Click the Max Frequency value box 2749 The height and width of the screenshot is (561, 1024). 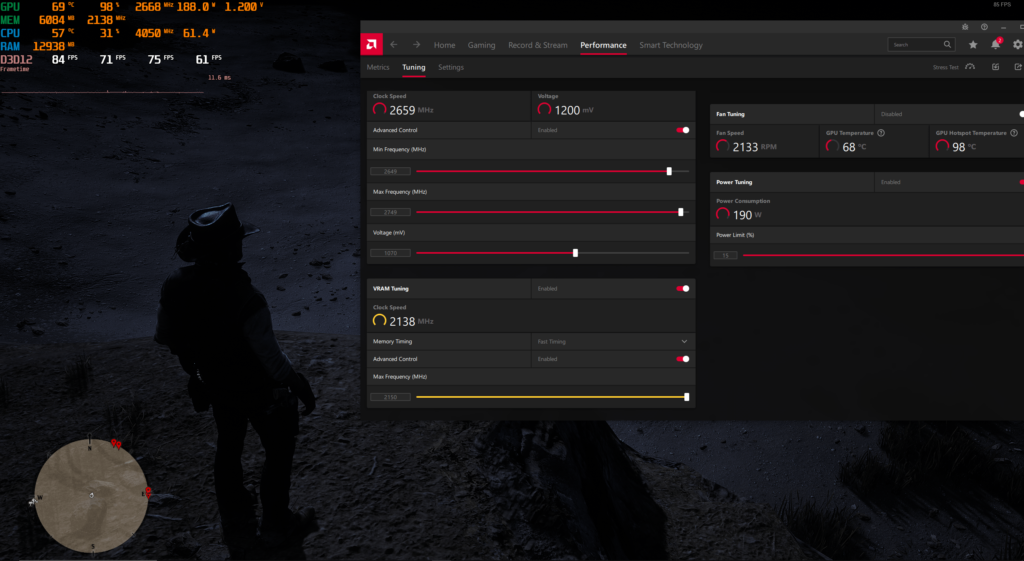click(391, 212)
